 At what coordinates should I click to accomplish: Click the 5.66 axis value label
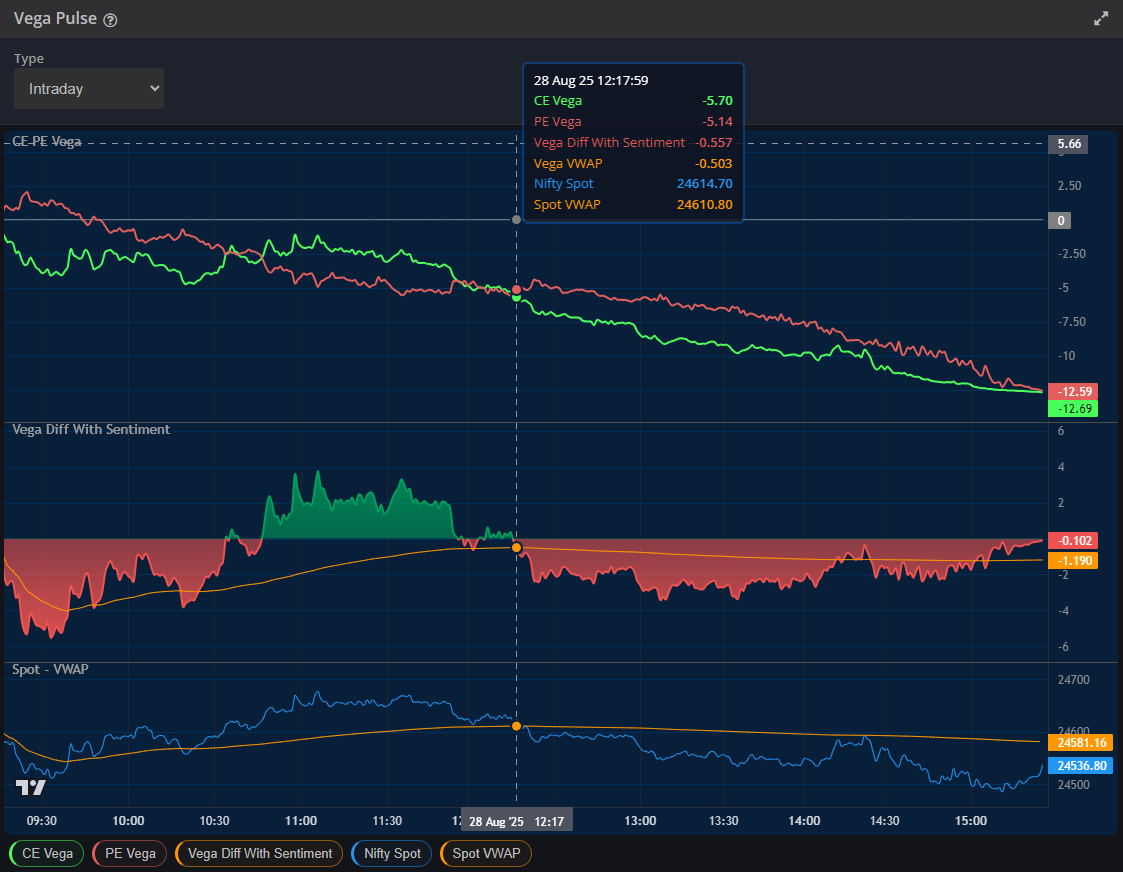tap(1068, 143)
